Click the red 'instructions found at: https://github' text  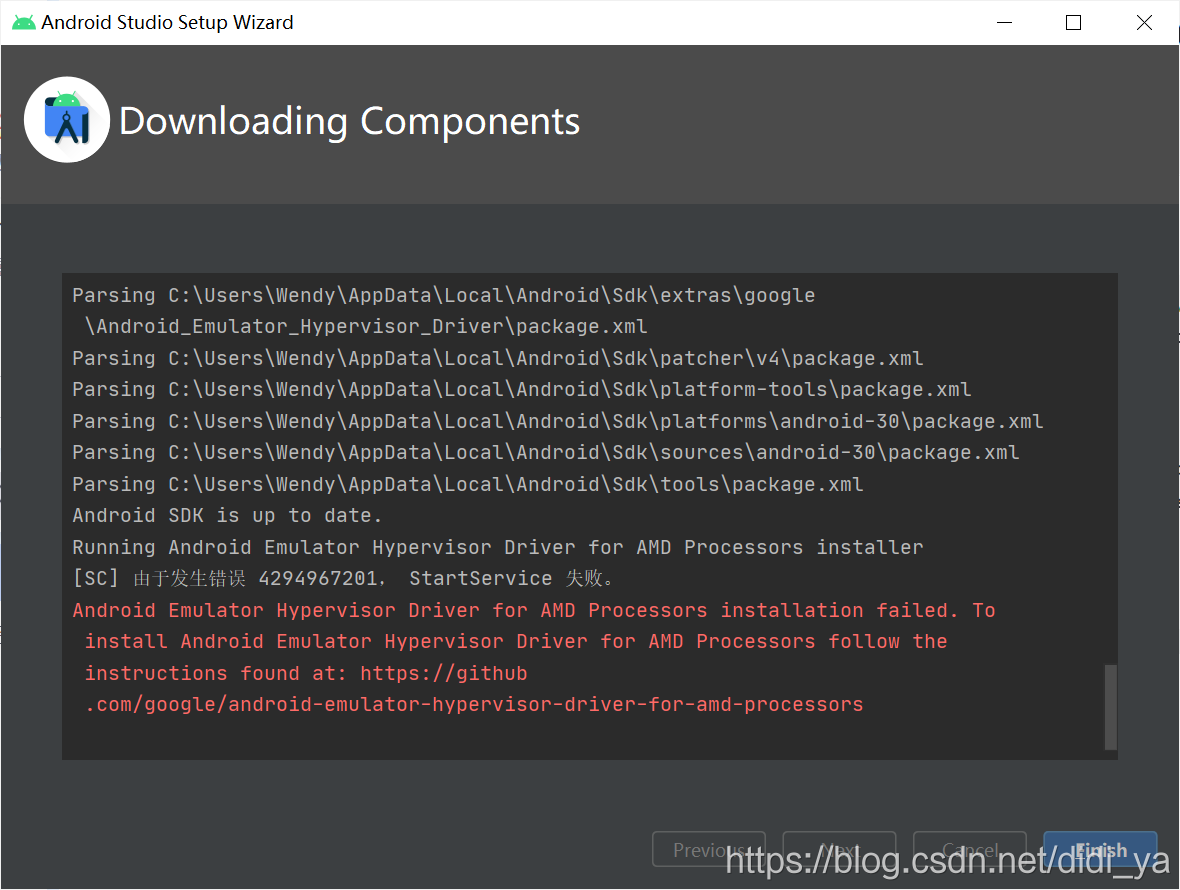click(x=306, y=673)
